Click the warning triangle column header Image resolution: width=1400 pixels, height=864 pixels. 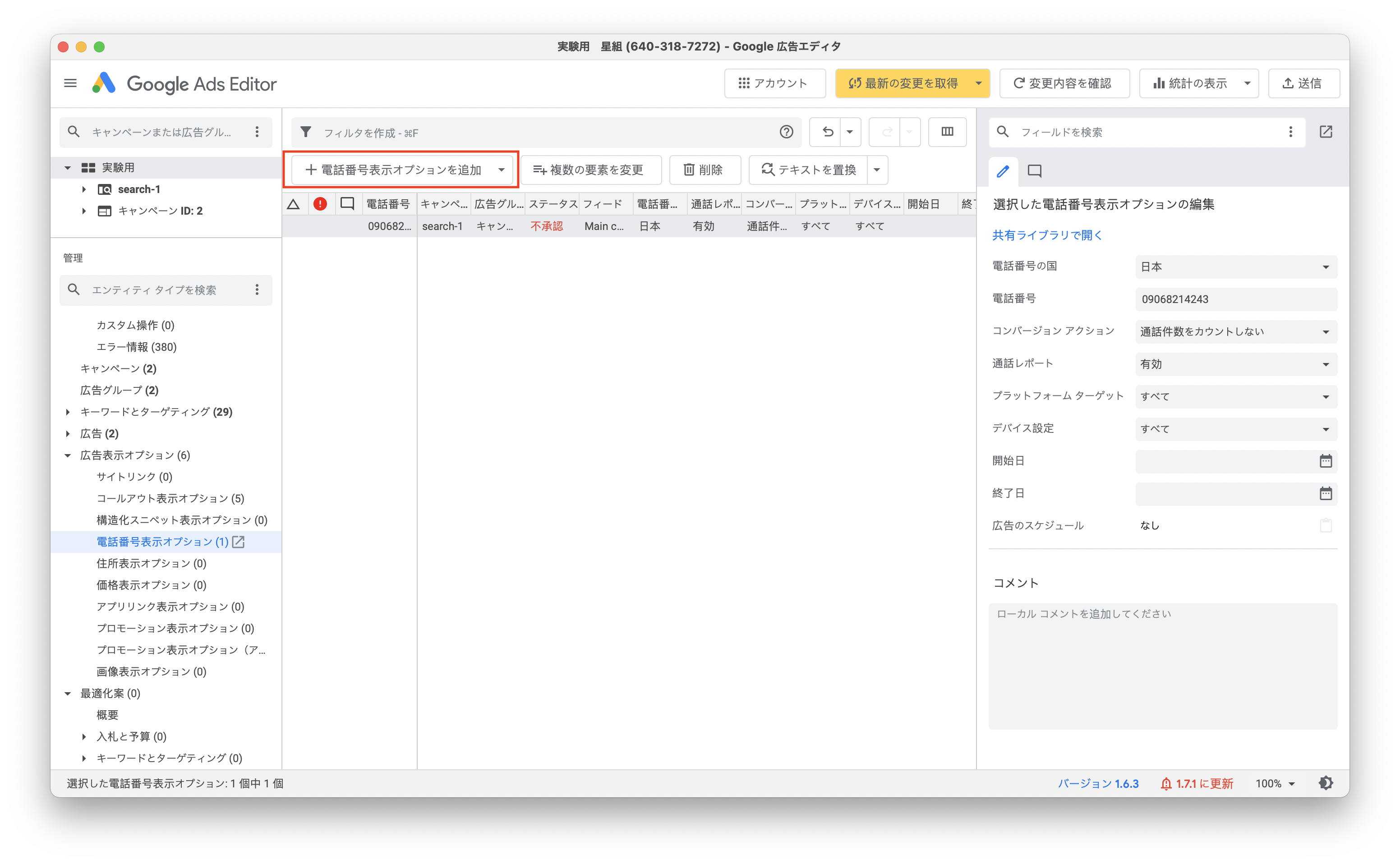[294, 204]
